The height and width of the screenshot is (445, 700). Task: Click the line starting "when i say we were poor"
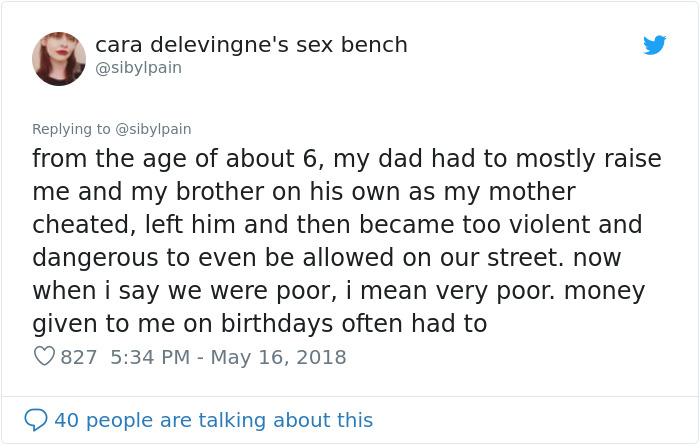tap(338, 291)
